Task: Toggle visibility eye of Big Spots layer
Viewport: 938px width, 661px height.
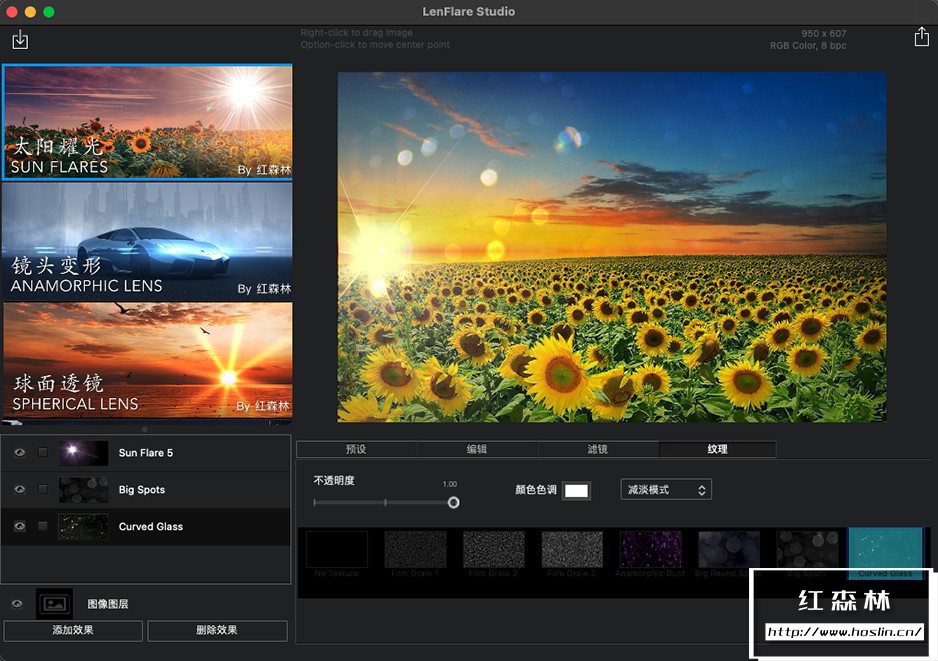Action: tap(20, 489)
